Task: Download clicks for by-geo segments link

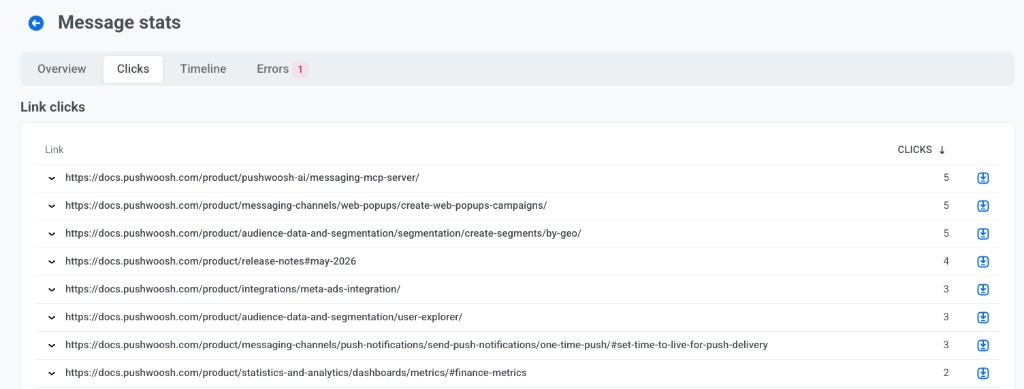Action: tap(983, 234)
